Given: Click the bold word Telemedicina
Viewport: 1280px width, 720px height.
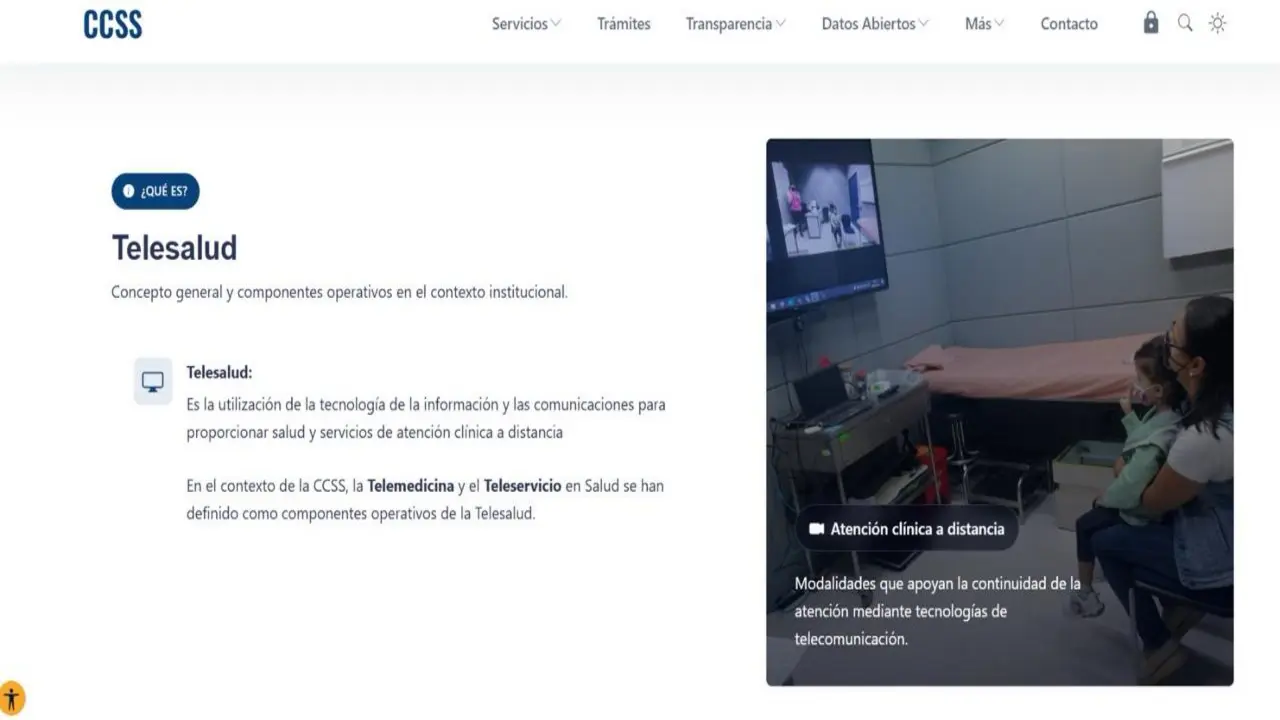Looking at the screenshot, I should (410, 486).
